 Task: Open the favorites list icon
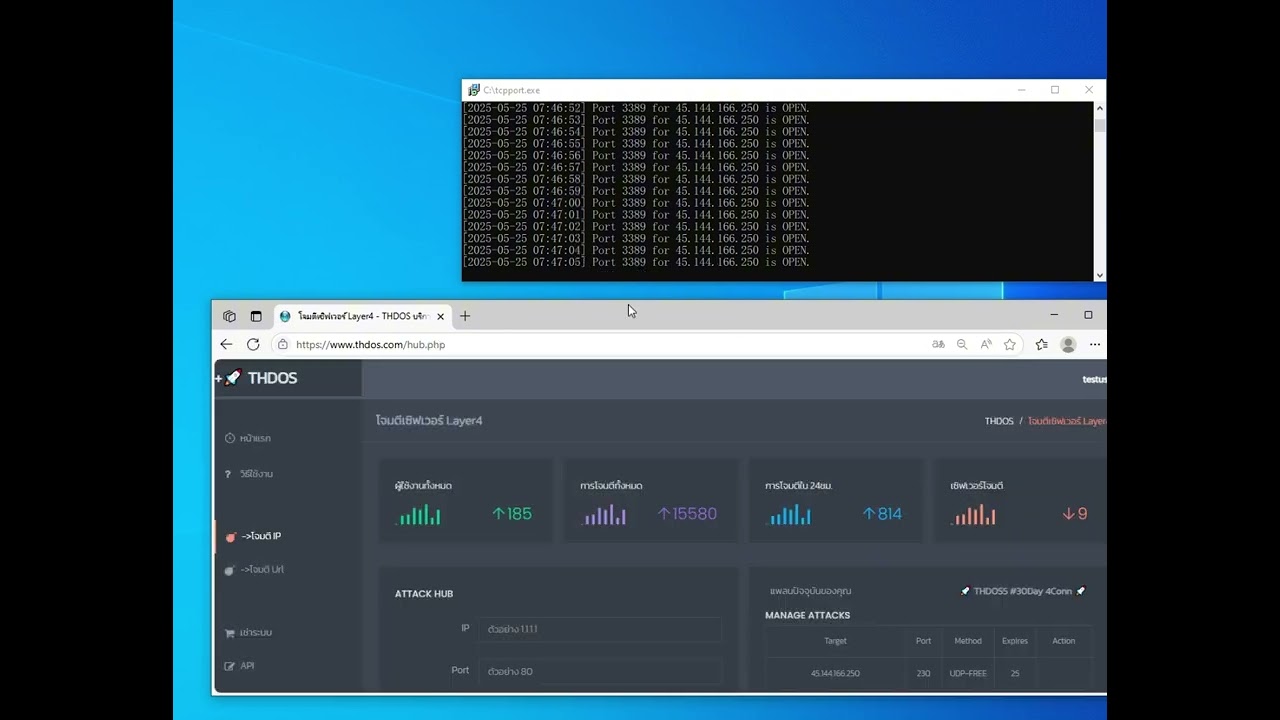[1041, 344]
